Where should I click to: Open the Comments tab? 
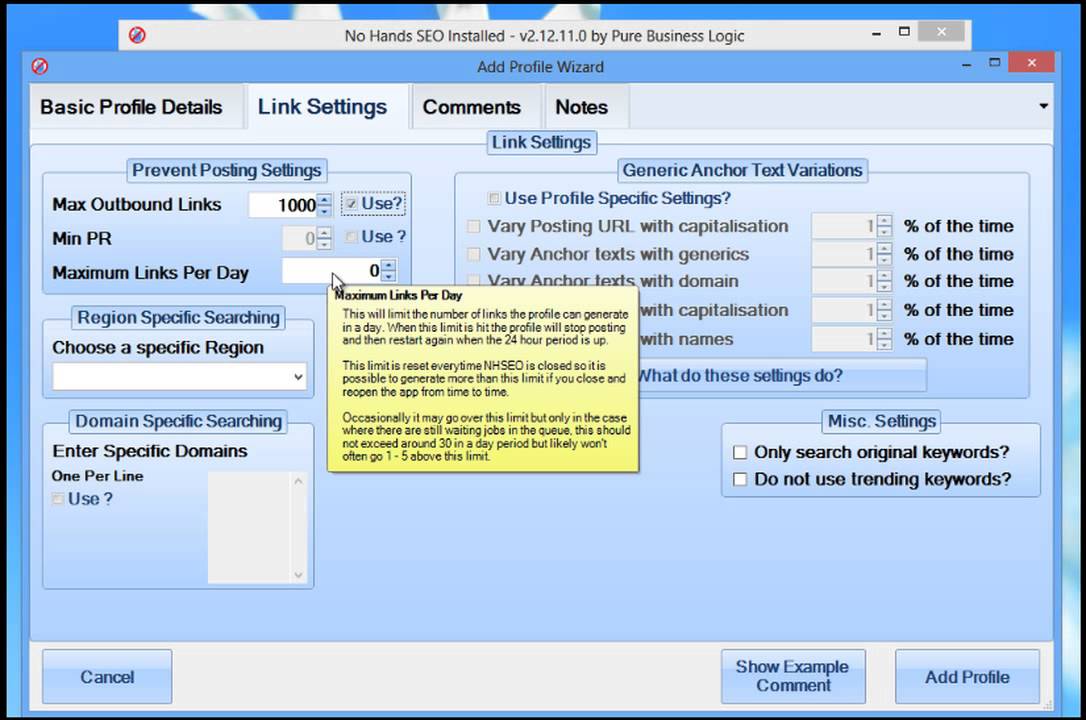(472, 107)
